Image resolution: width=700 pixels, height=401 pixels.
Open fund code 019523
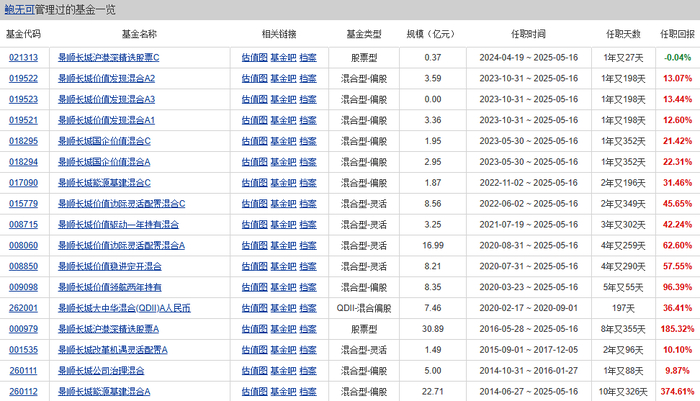point(24,99)
